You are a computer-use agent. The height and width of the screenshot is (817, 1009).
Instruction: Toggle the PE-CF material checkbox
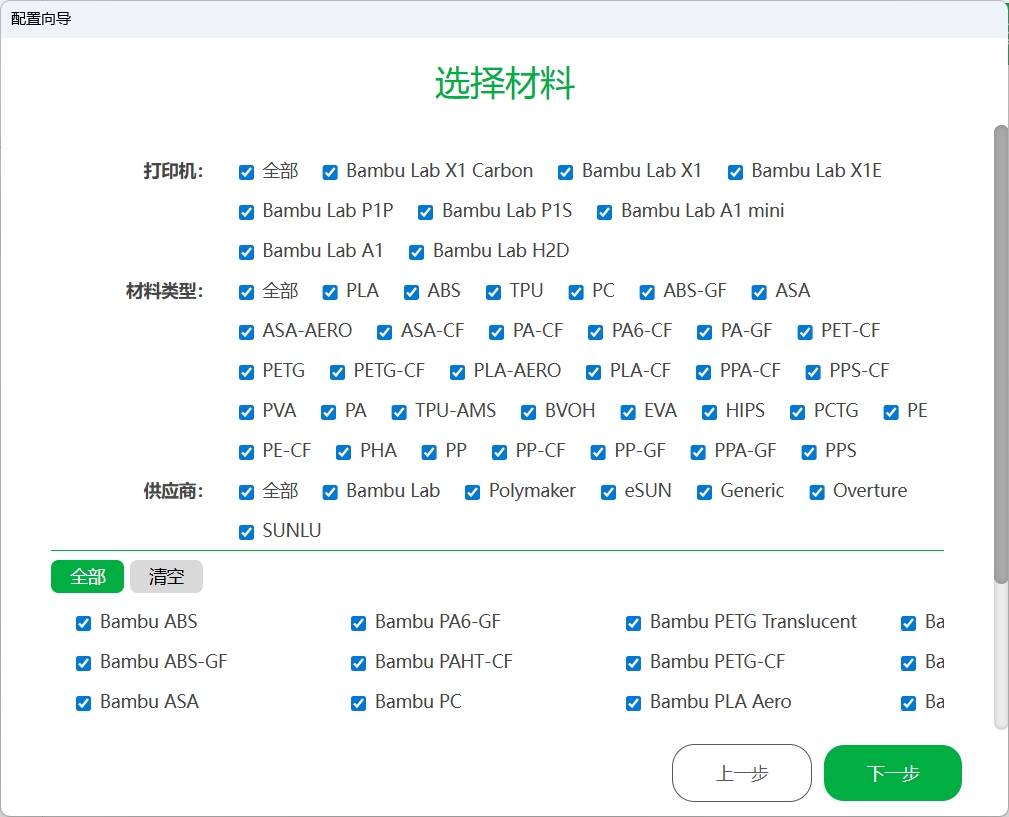point(246,452)
